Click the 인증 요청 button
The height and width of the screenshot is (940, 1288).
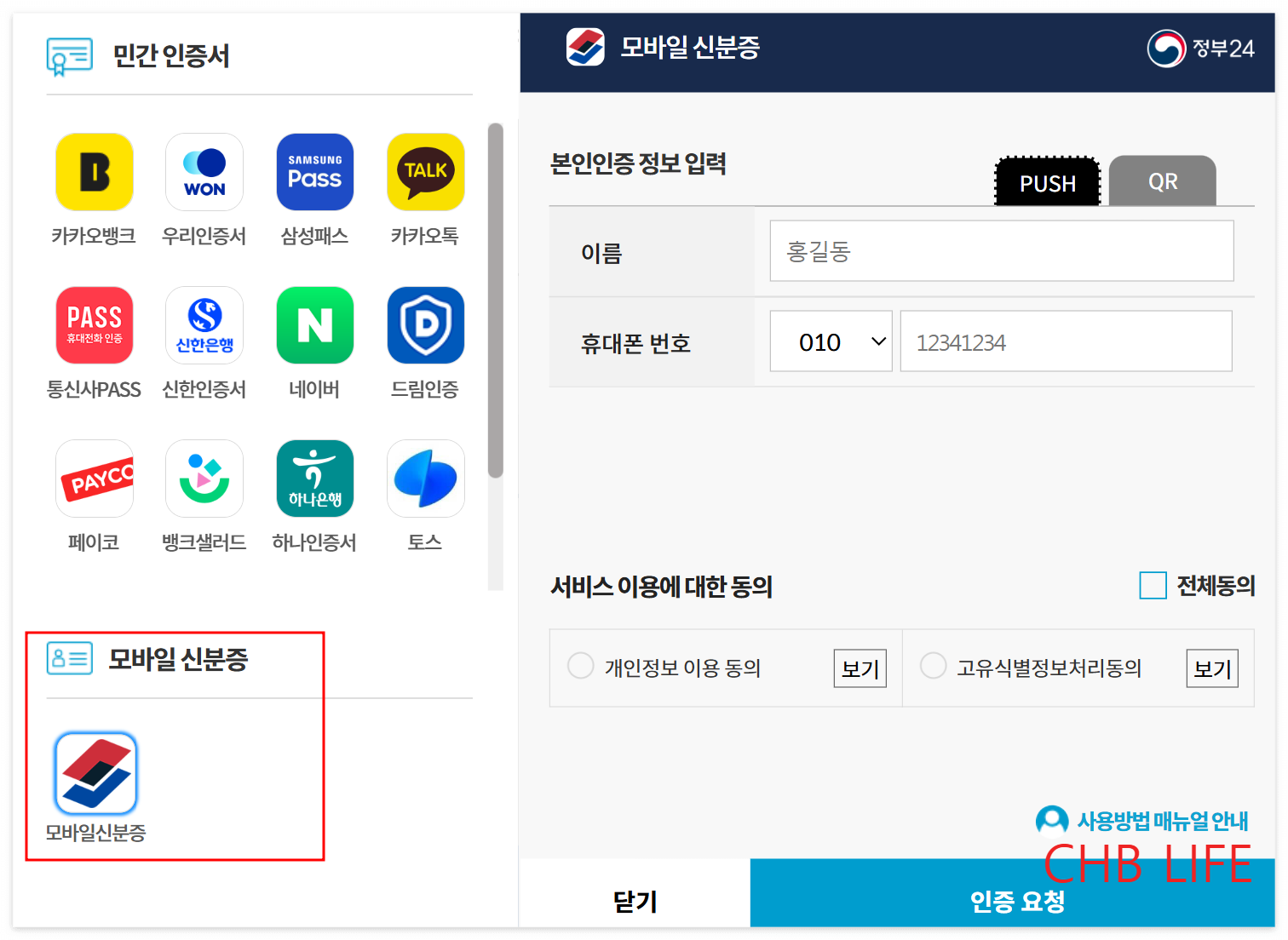click(1018, 902)
